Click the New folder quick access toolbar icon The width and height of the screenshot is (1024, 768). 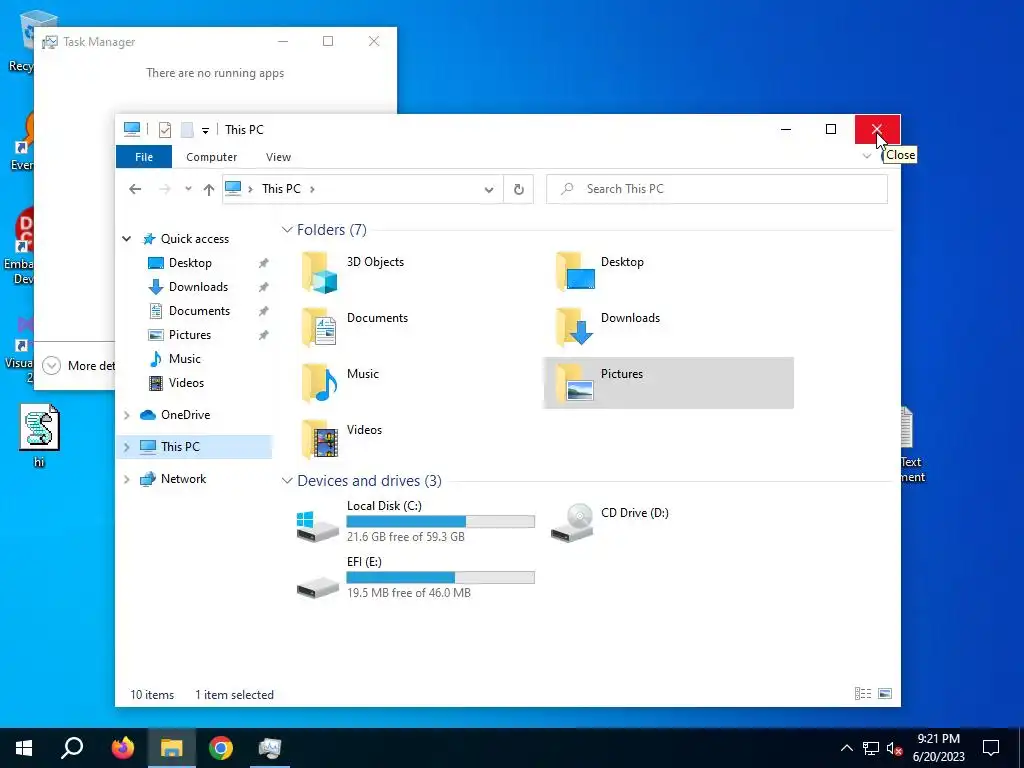click(187, 130)
